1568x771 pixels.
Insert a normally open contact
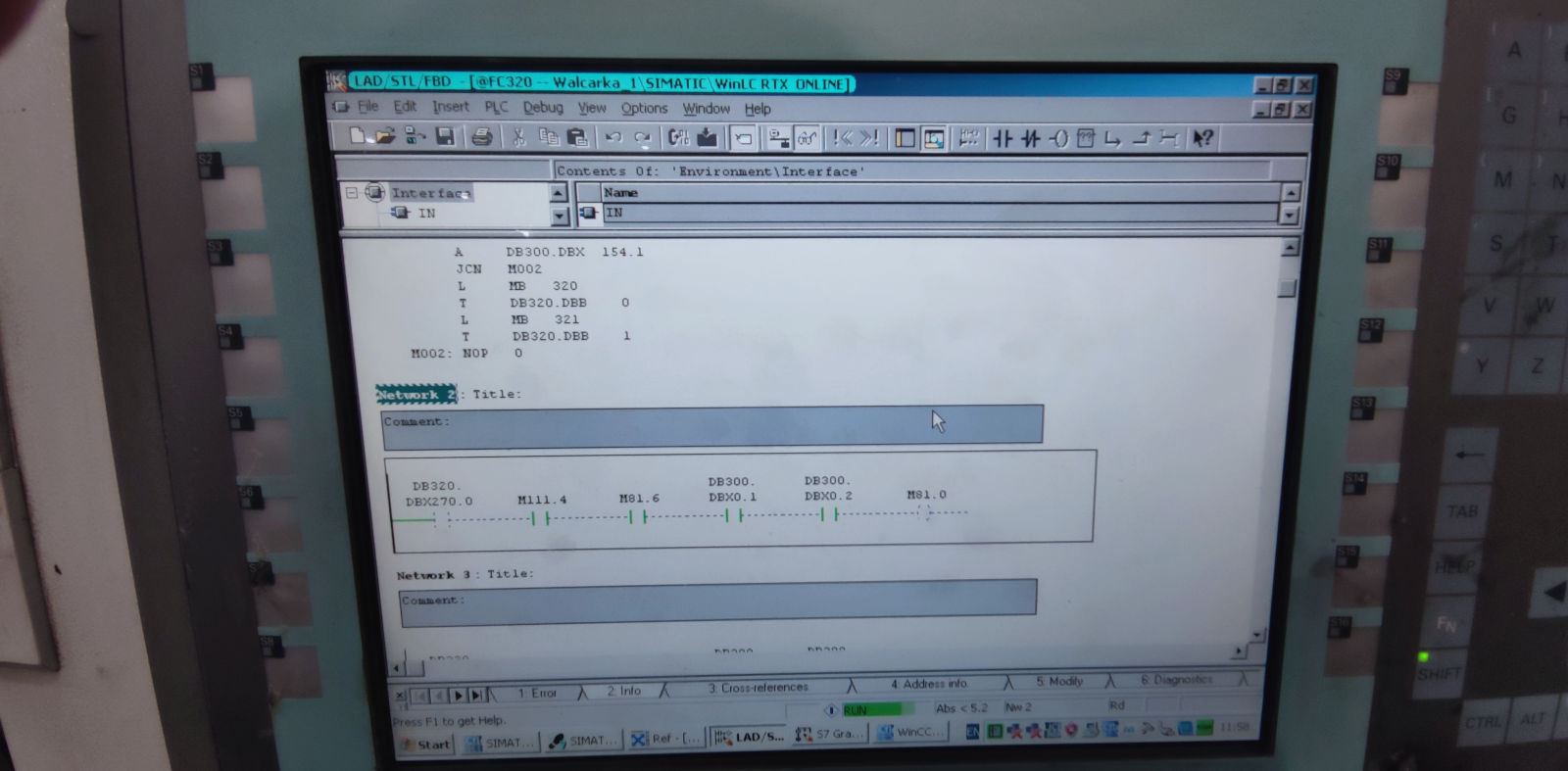click(1002, 138)
